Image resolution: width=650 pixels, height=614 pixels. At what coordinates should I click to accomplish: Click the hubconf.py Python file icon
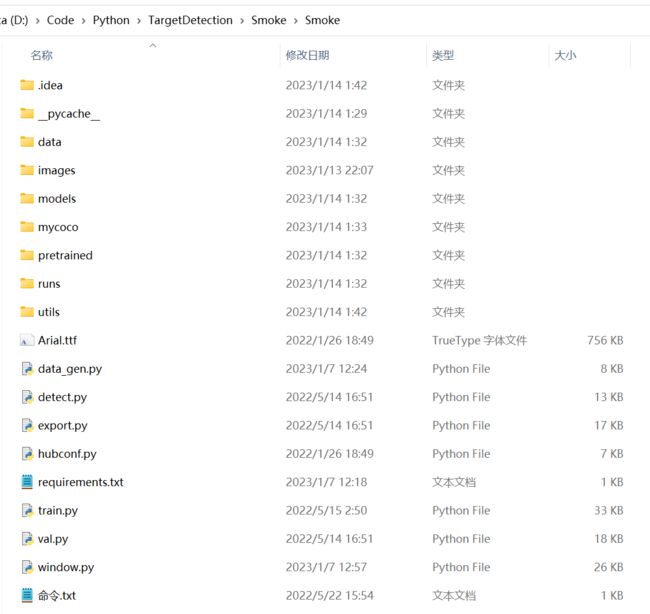pos(27,454)
